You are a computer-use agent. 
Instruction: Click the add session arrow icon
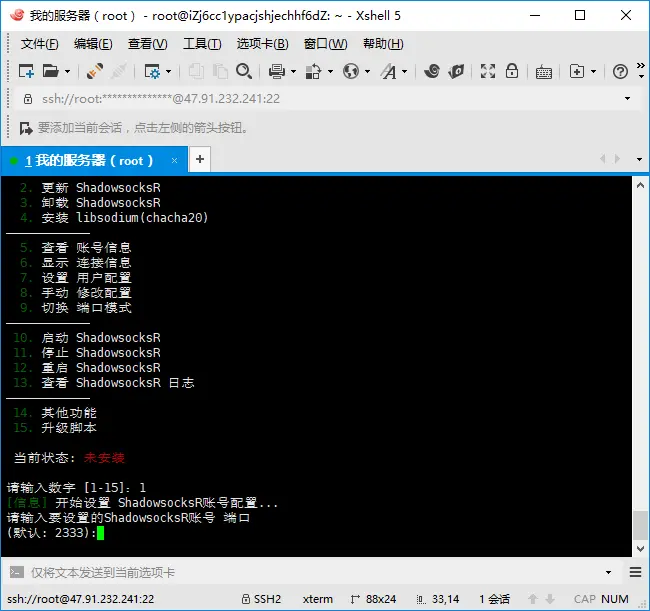click(x=26, y=128)
